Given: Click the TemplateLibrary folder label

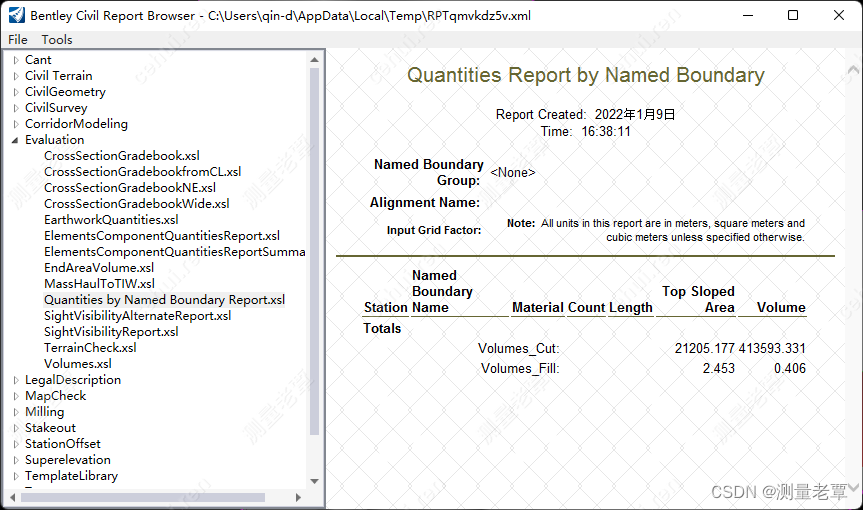Looking at the screenshot, I should 71,475.
